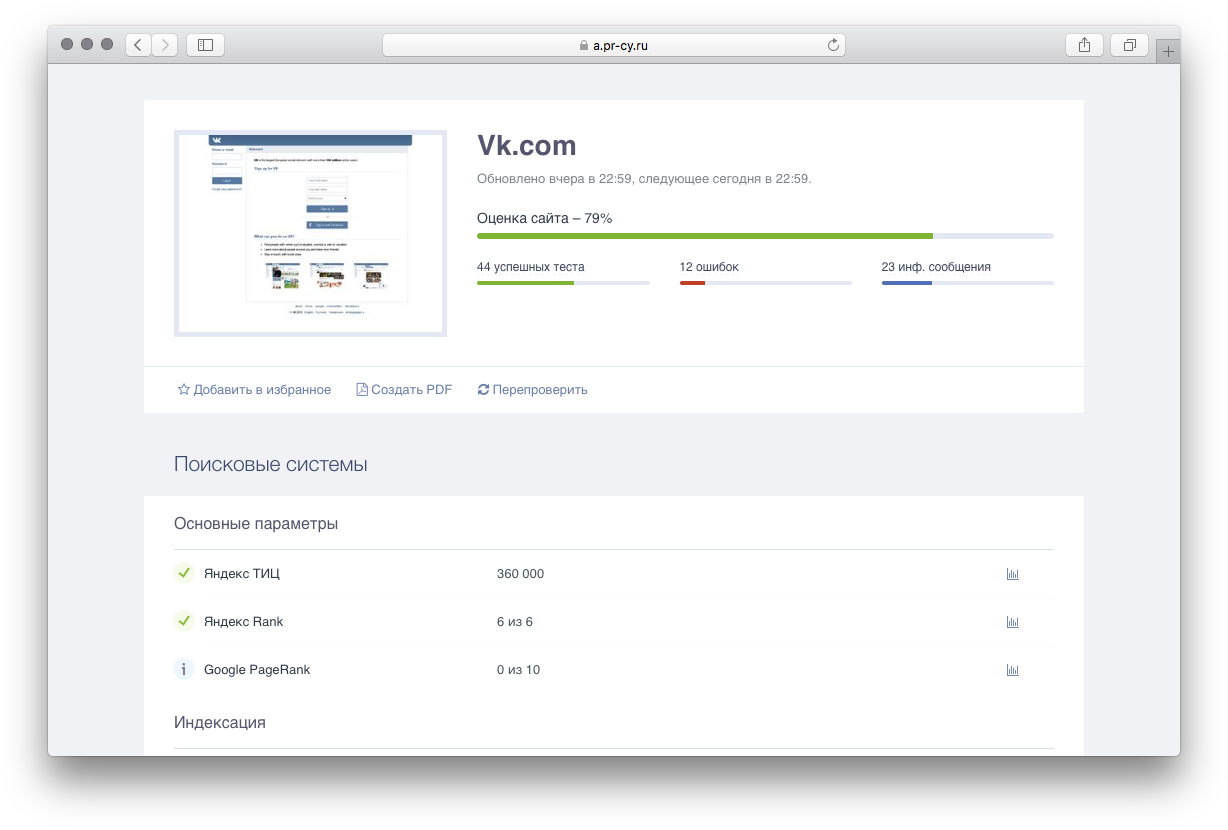Image resolution: width=1228 pixels, height=830 pixels.
Task: Click the site score progress bar
Action: (765, 236)
